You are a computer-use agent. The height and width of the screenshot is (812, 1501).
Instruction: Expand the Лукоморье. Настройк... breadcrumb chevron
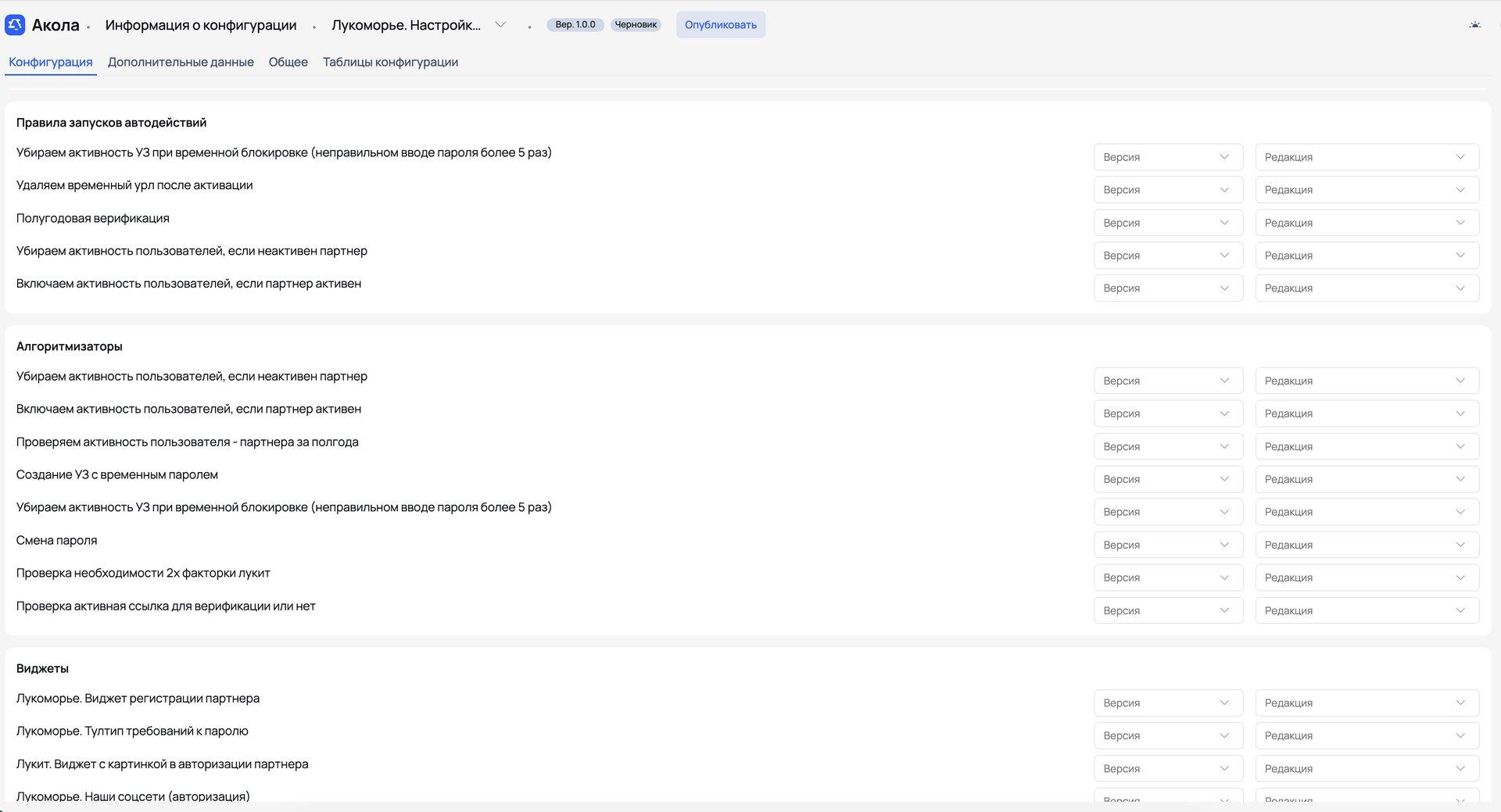click(x=500, y=25)
